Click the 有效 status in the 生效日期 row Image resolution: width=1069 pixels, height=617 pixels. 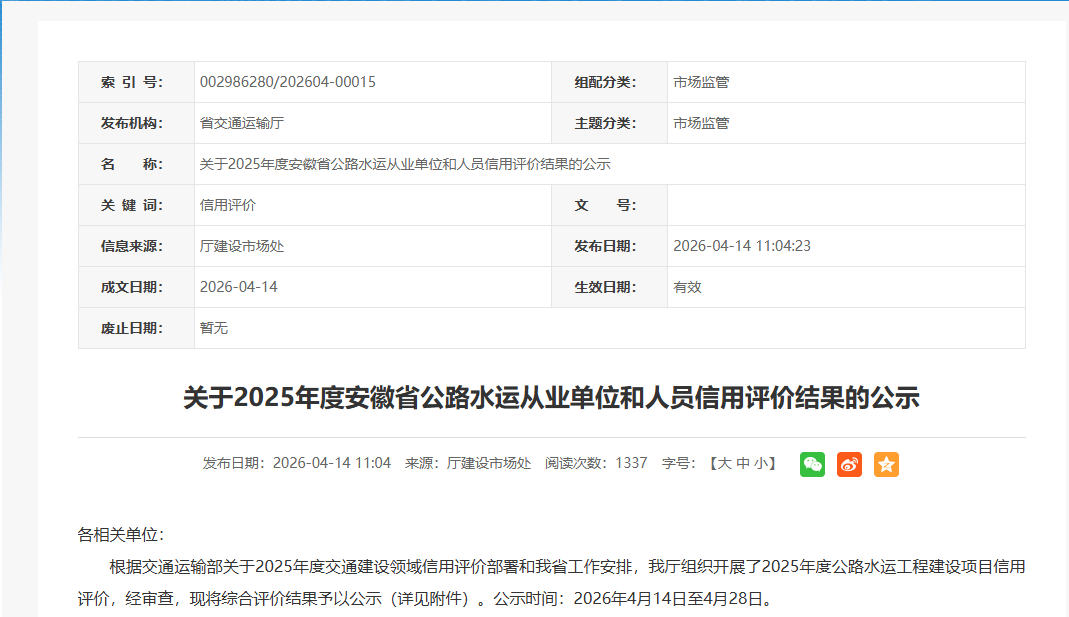(x=687, y=287)
